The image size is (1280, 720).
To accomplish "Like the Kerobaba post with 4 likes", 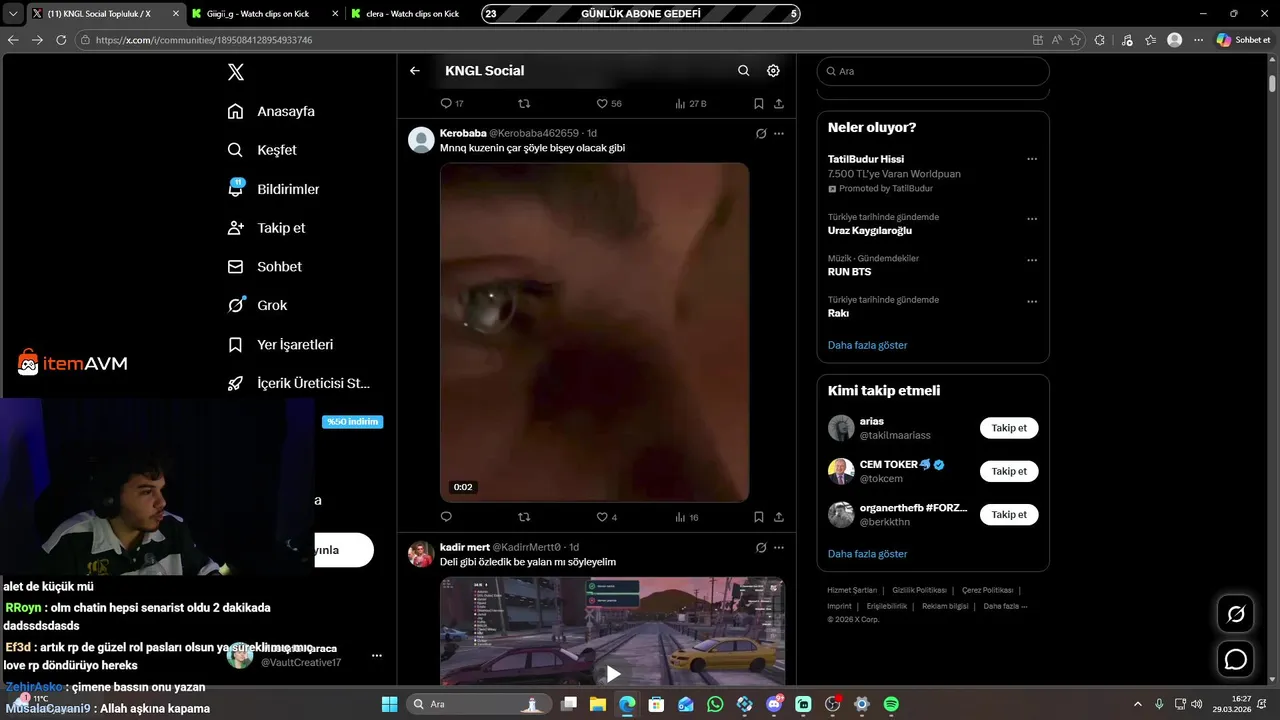I will pos(607,517).
